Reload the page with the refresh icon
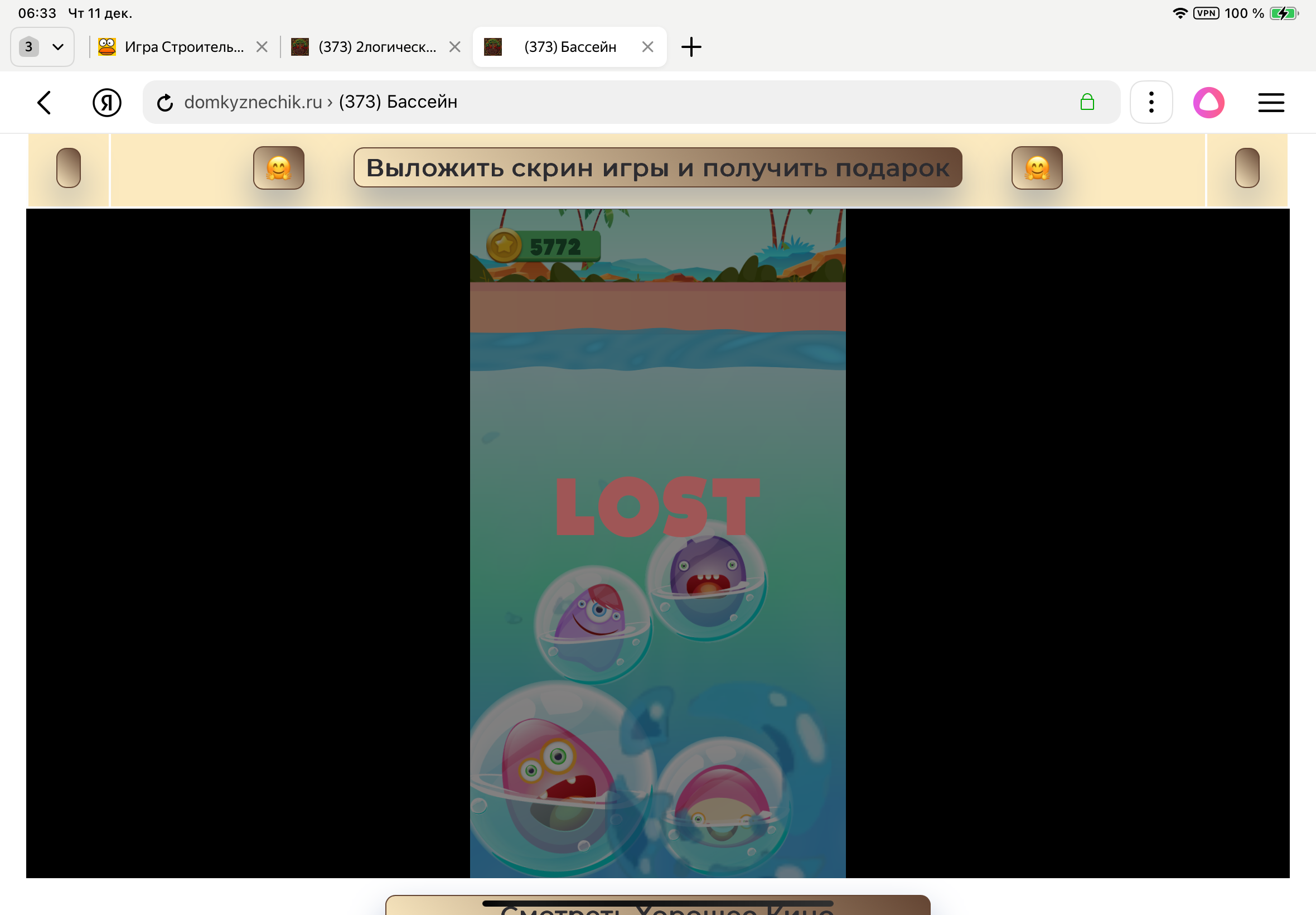Image resolution: width=1316 pixels, height=915 pixels. tap(165, 103)
